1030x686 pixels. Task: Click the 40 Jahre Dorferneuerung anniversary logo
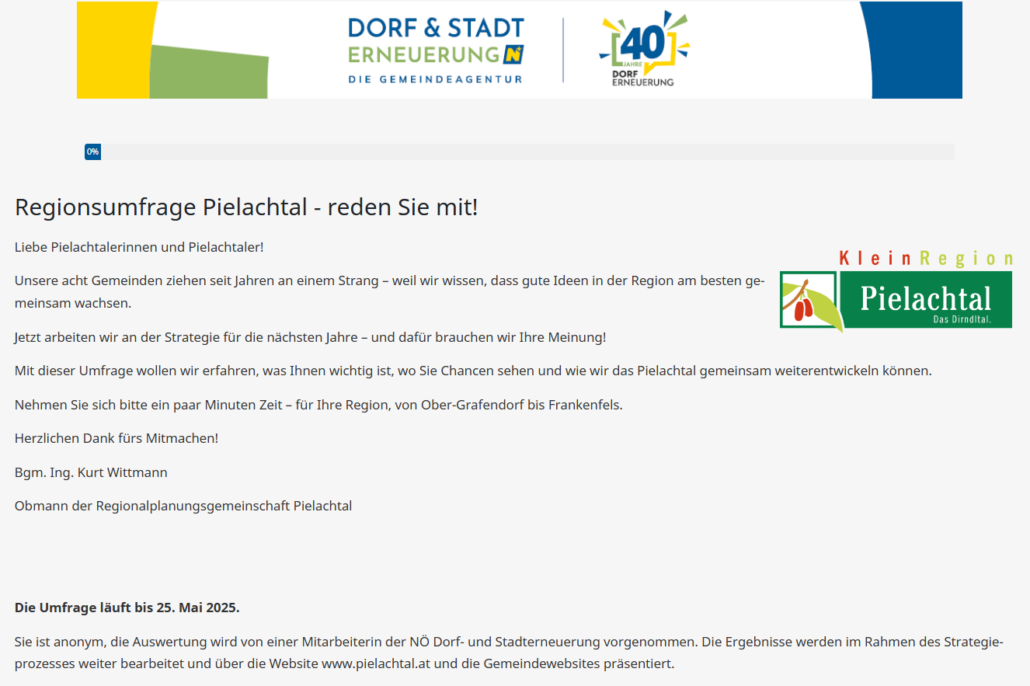[643, 48]
